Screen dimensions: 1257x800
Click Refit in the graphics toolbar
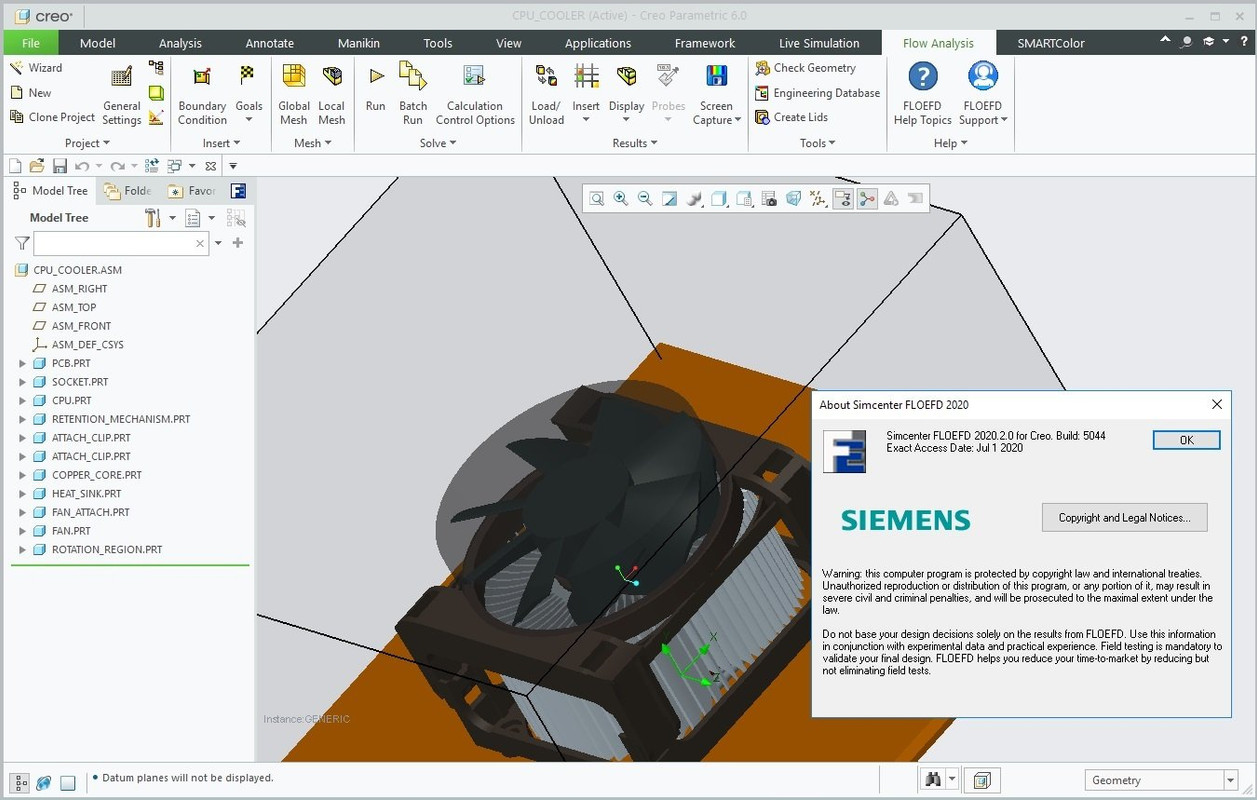click(597, 199)
